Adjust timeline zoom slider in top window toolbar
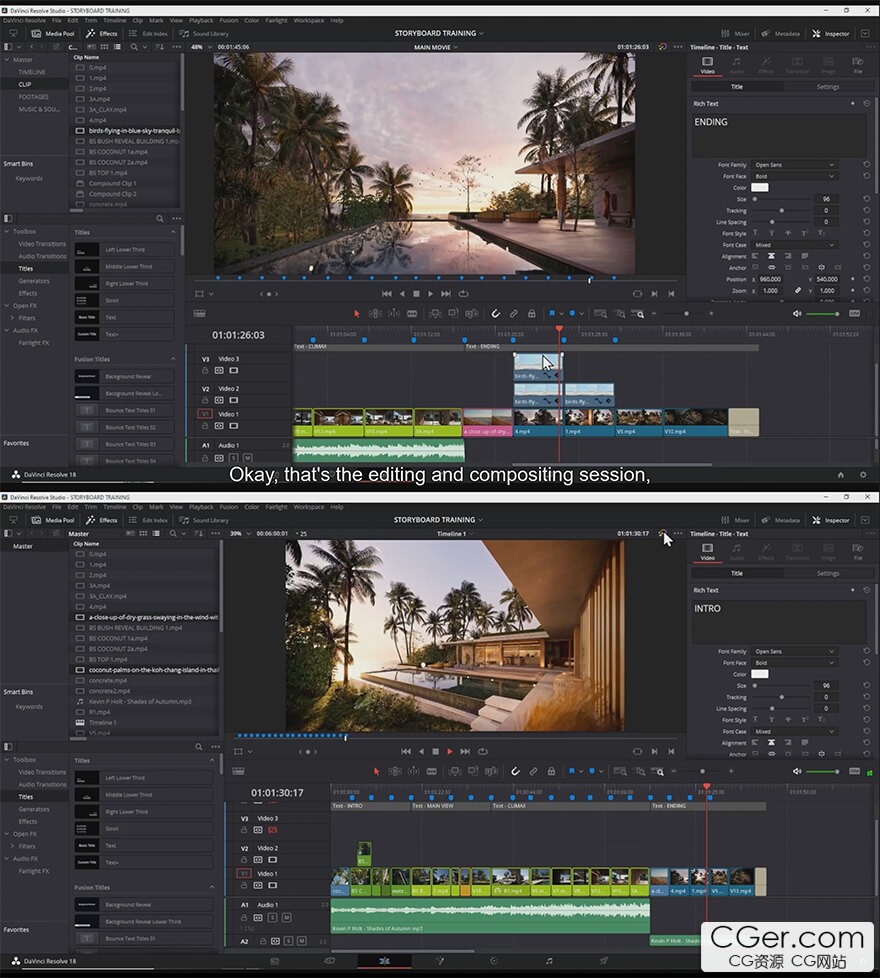This screenshot has width=880, height=978. [686, 314]
